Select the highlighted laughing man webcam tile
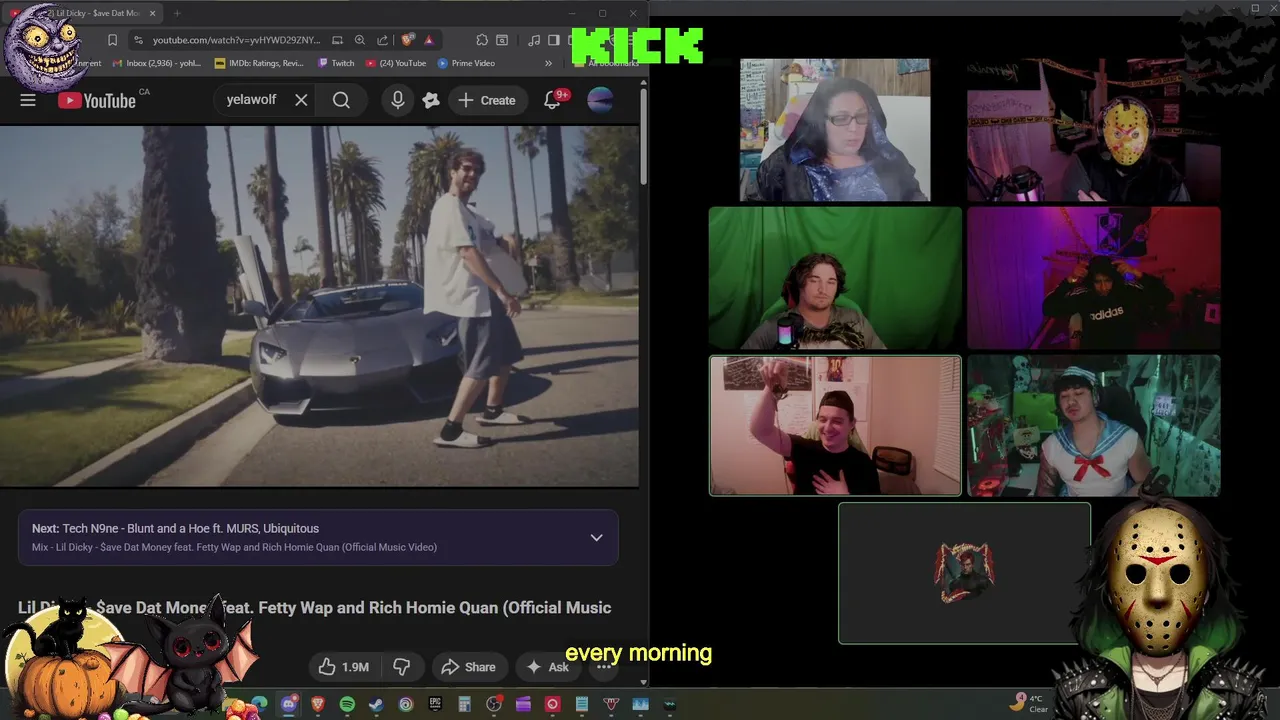Image resolution: width=1280 pixels, height=720 pixels. 835,426
